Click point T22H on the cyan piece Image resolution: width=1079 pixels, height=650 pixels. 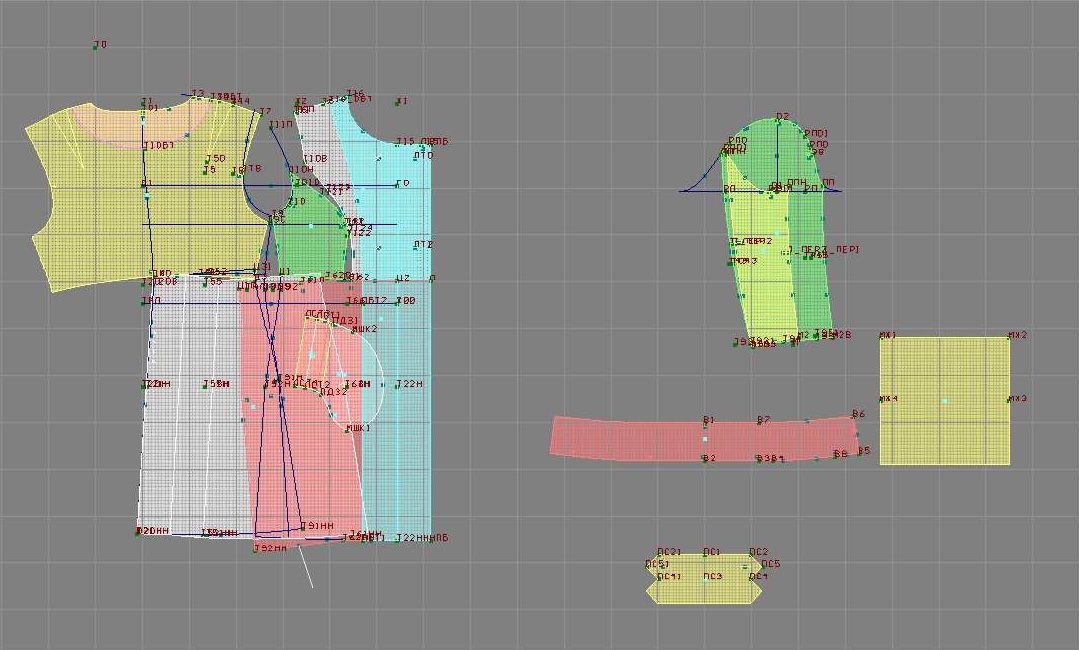click(x=397, y=385)
